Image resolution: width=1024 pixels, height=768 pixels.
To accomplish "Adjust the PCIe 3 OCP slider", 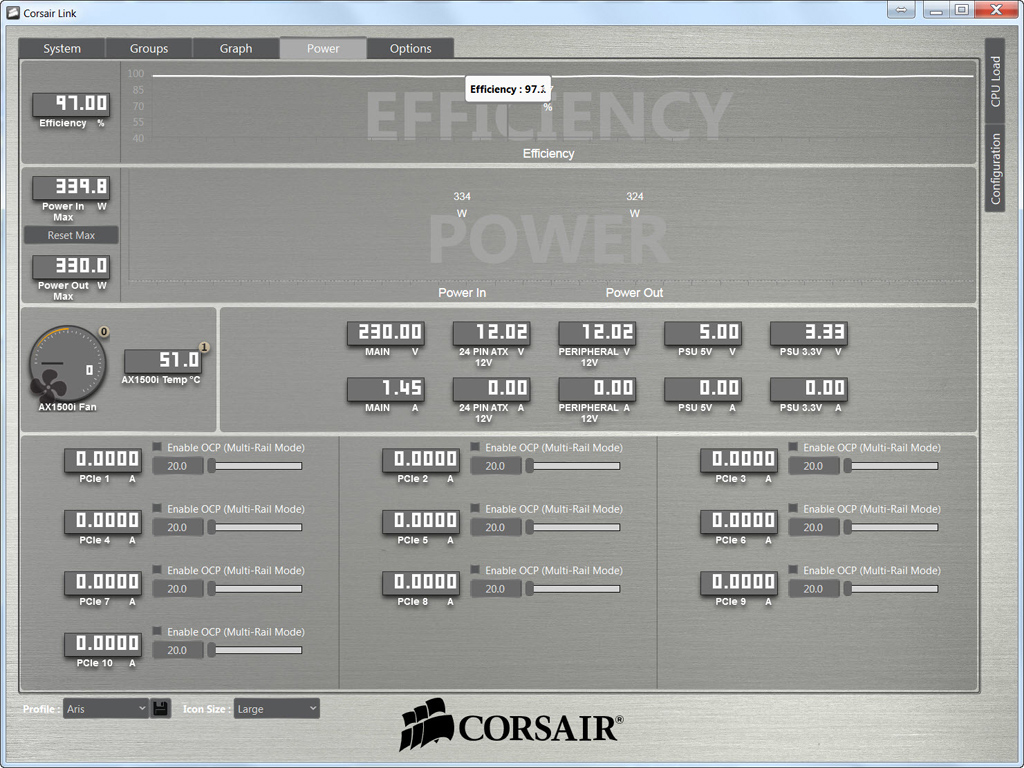I will [x=891, y=466].
